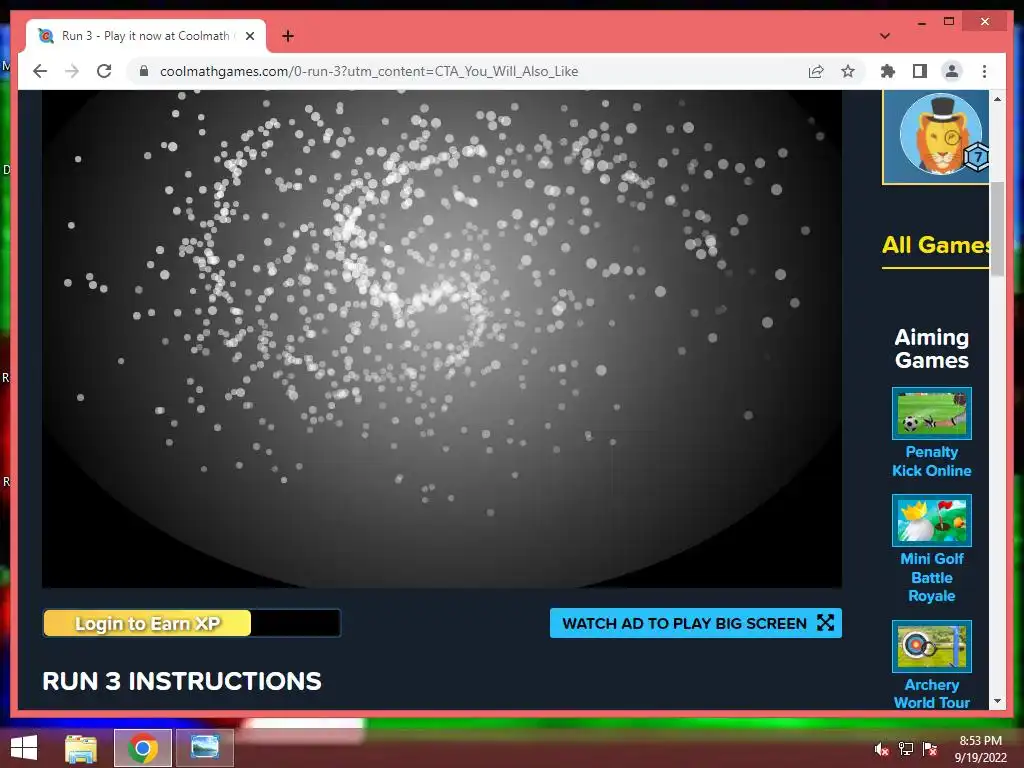Open the Penalty Kick Online thumbnail

(931, 413)
